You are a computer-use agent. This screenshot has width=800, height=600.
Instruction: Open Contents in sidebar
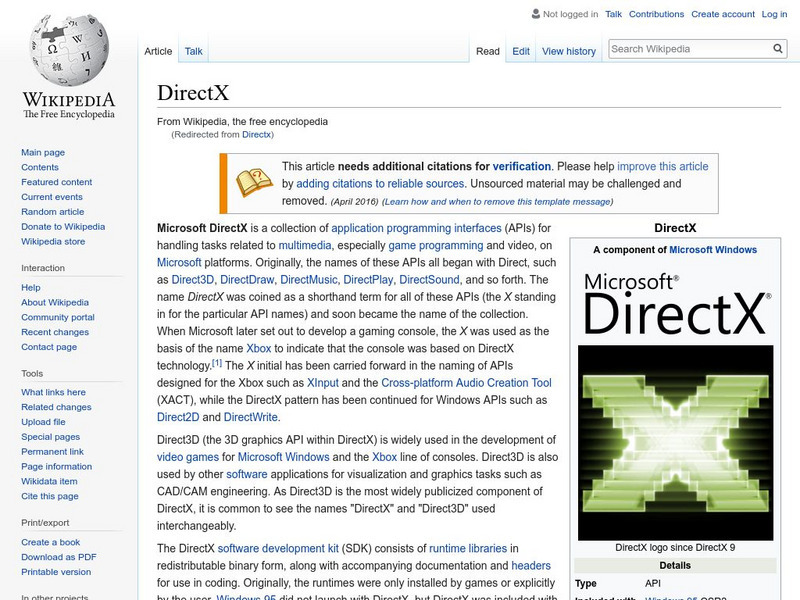click(40, 167)
